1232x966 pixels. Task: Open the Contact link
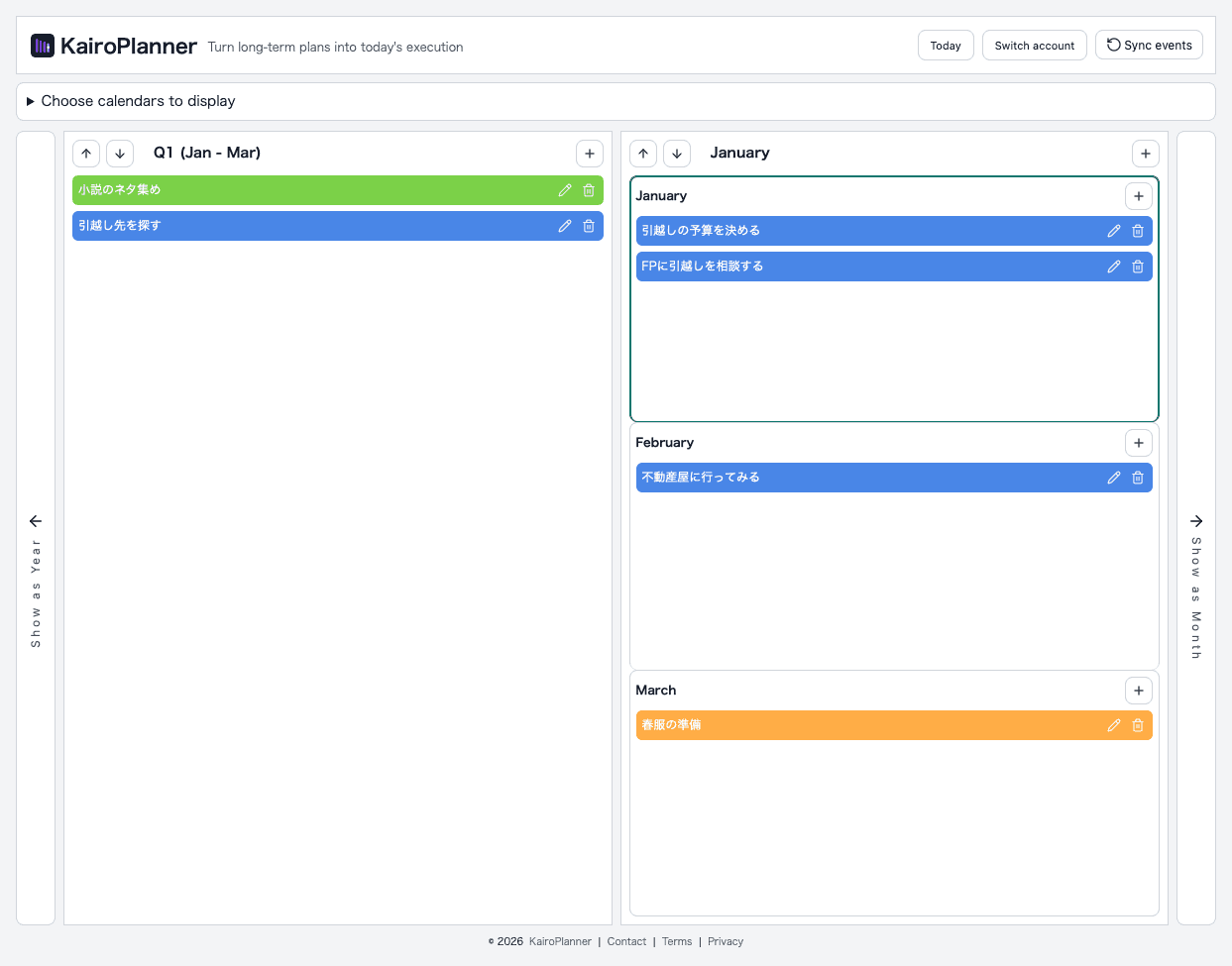click(626, 941)
